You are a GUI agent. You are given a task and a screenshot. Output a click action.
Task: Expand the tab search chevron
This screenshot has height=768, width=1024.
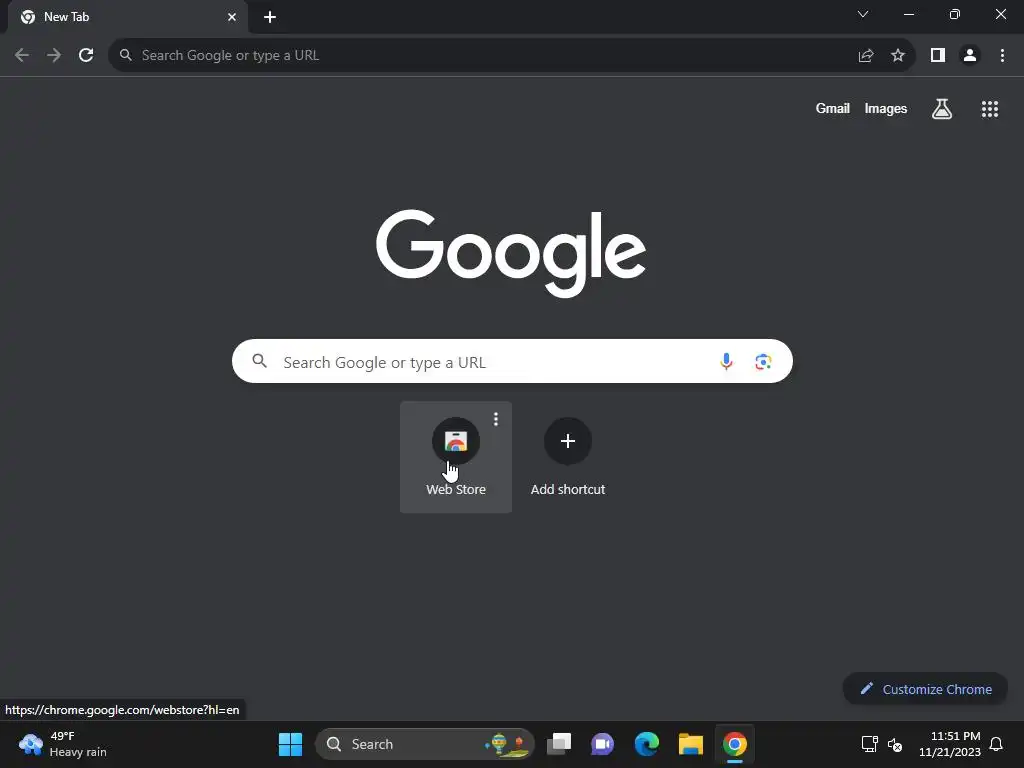tap(863, 14)
